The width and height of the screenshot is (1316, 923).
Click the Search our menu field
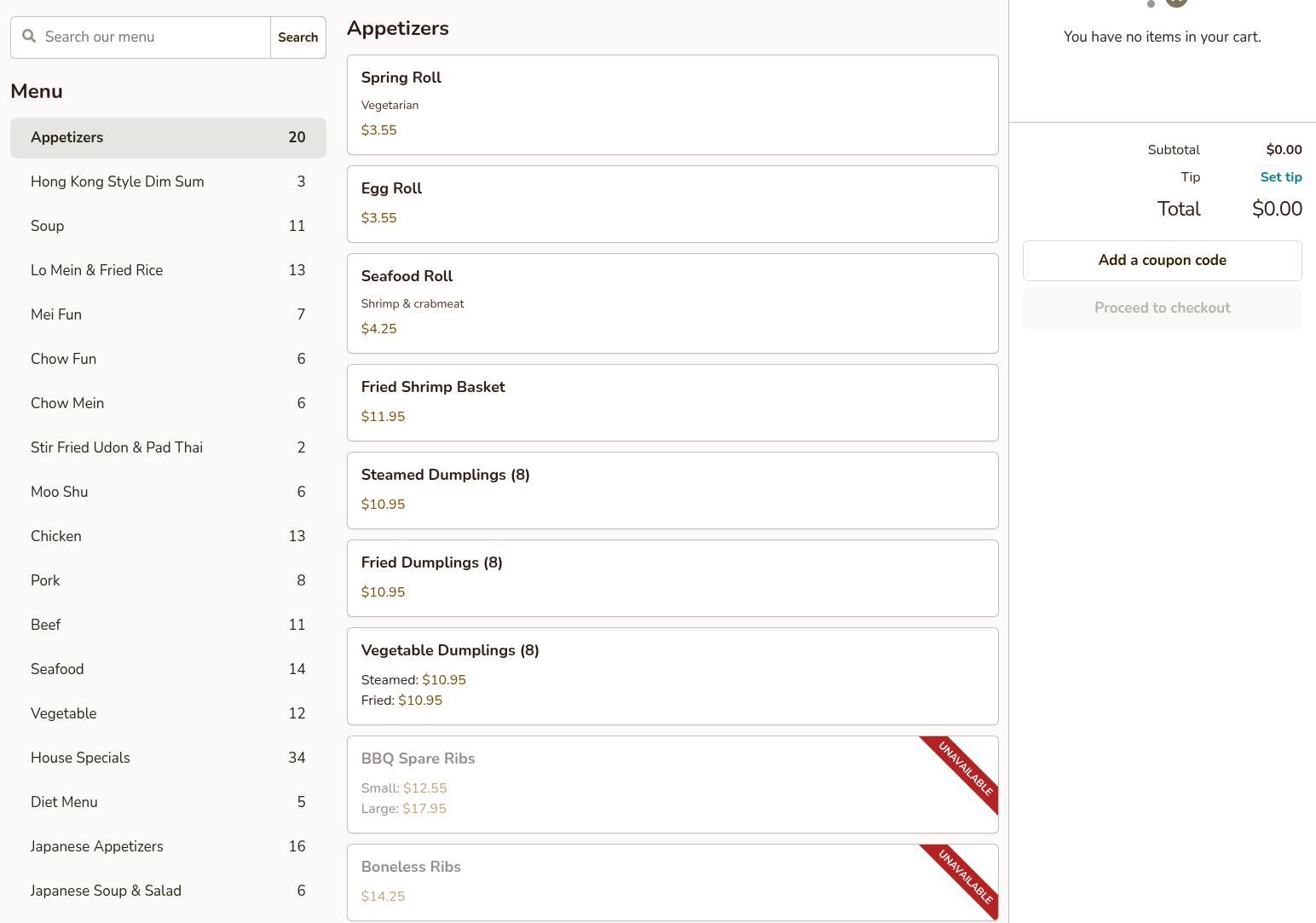(153, 37)
